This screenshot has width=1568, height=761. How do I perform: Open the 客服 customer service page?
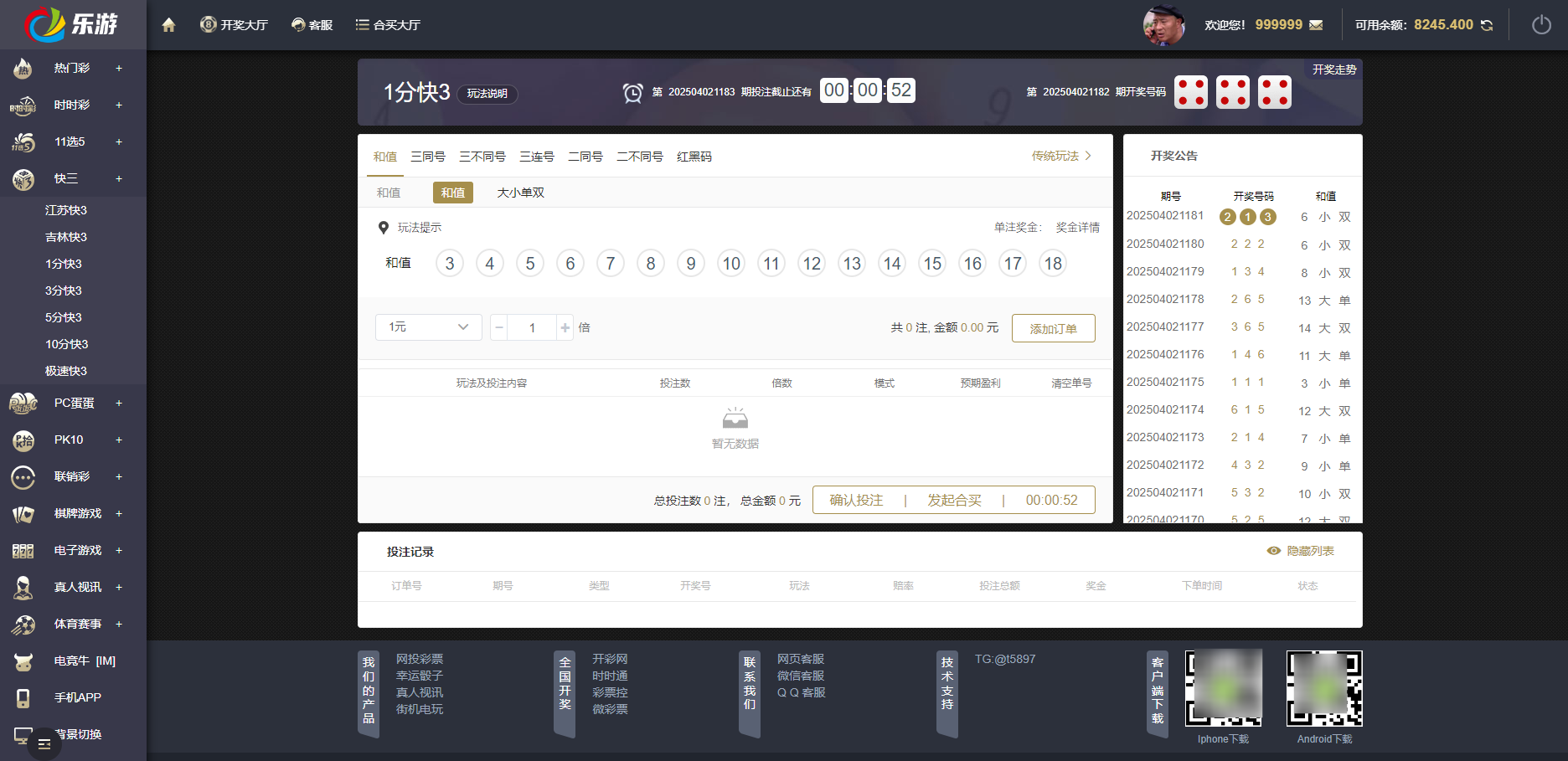pyautogui.click(x=312, y=24)
